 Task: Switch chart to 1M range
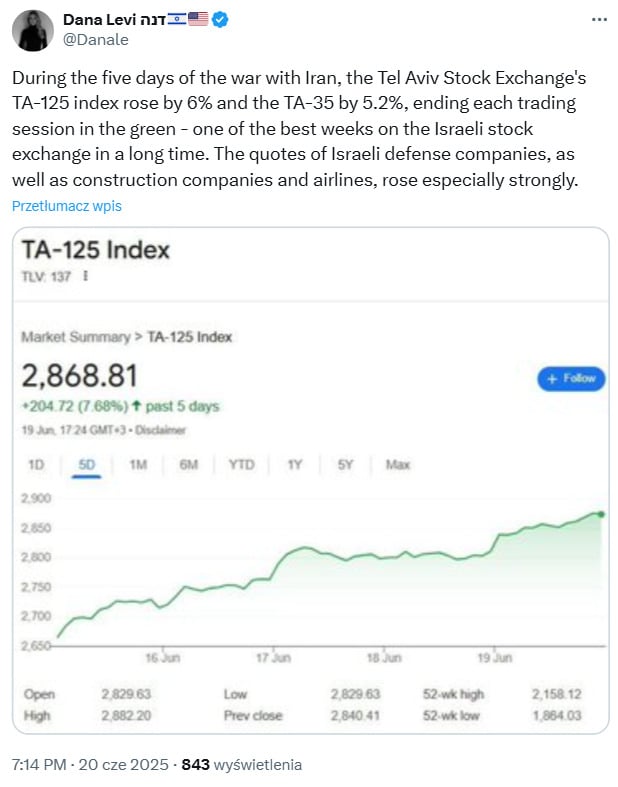138,465
